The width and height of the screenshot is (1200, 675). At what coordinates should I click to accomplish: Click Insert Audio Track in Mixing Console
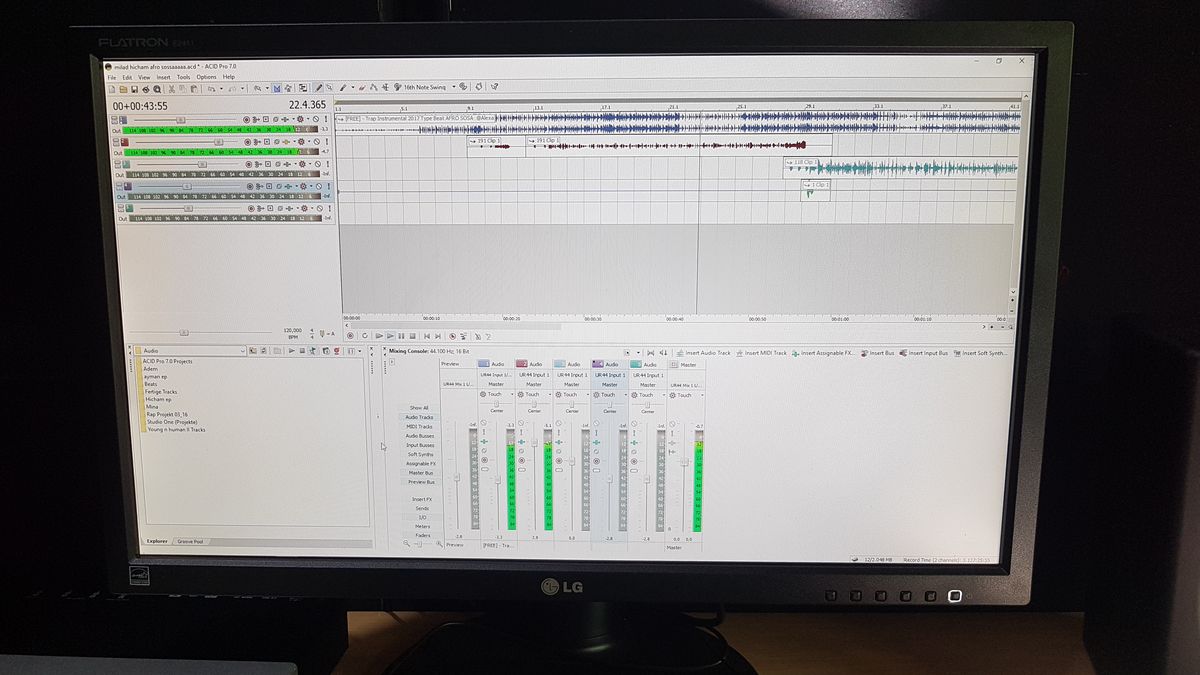(x=703, y=353)
